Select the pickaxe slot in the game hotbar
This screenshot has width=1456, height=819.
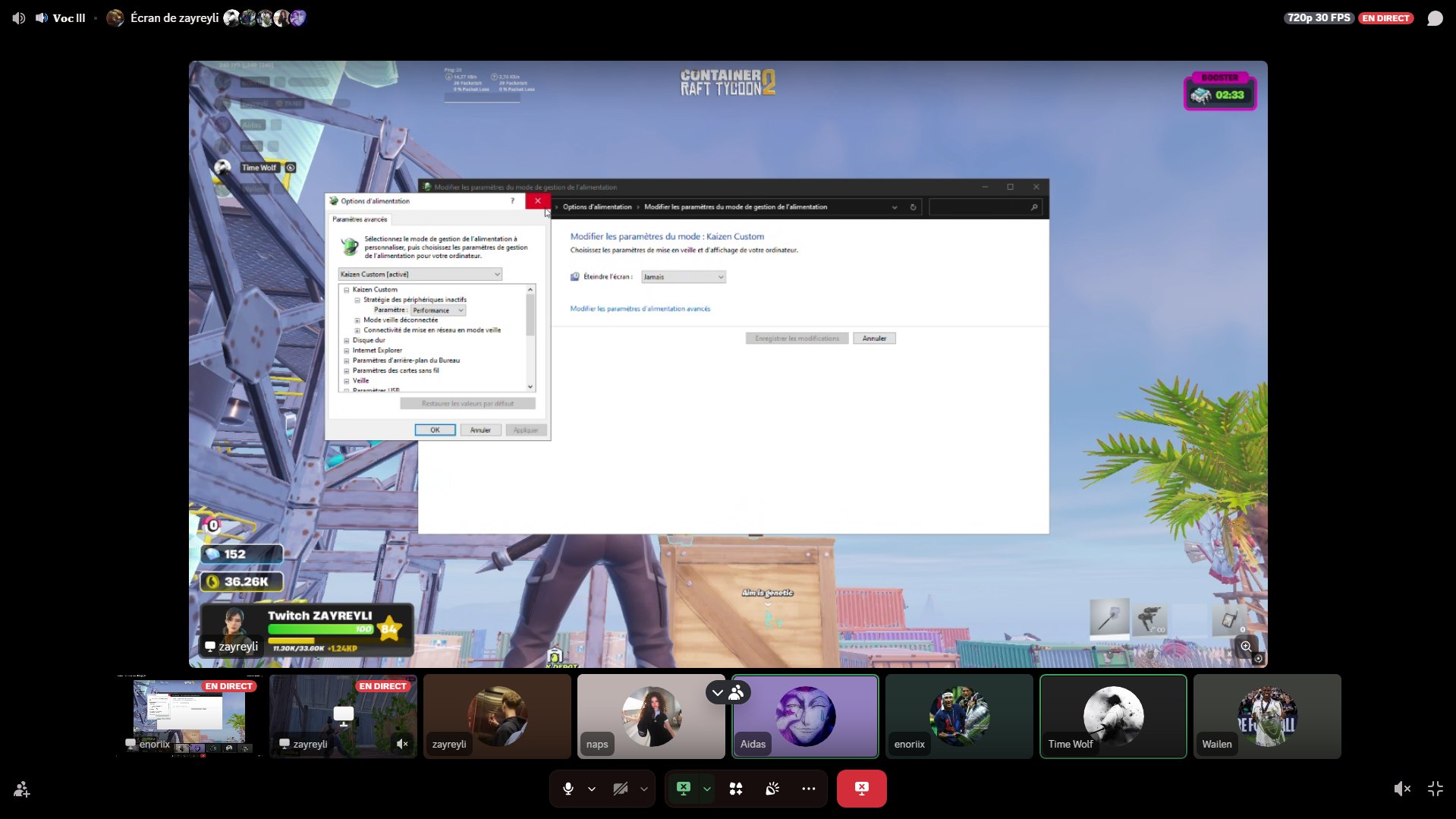[1109, 618]
